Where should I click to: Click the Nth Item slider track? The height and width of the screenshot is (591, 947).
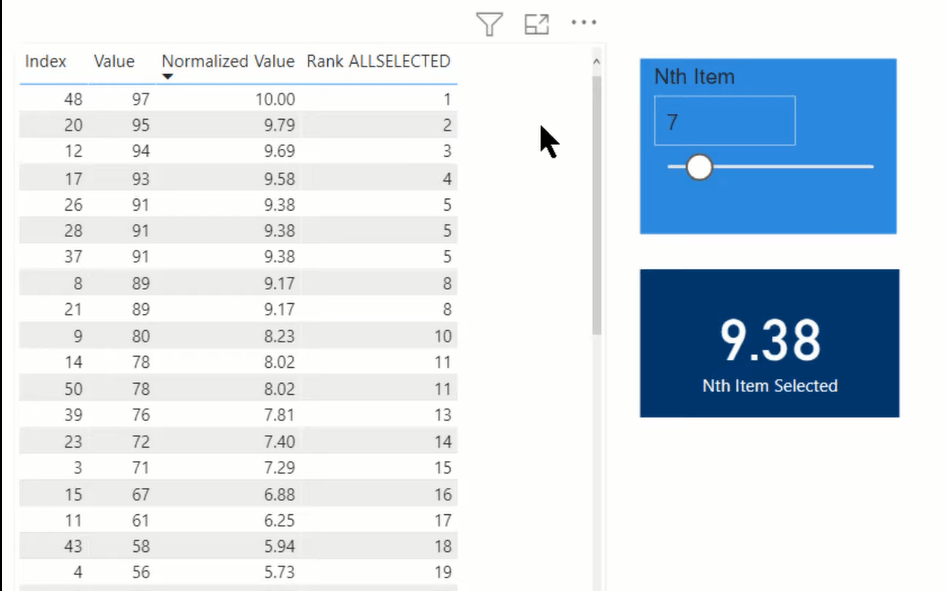click(770, 167)
